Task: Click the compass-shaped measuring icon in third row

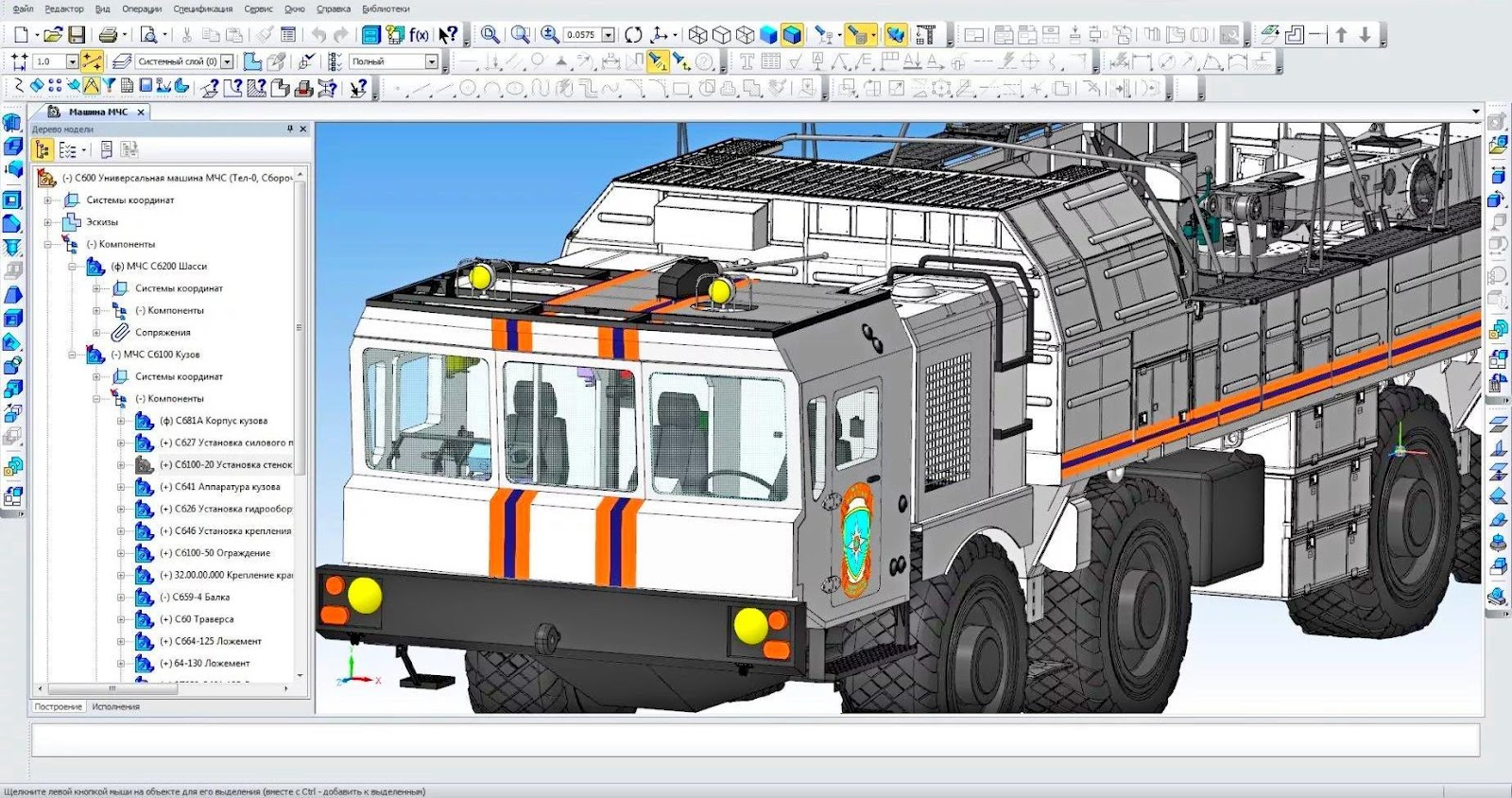Action: [x=91, y=87]
